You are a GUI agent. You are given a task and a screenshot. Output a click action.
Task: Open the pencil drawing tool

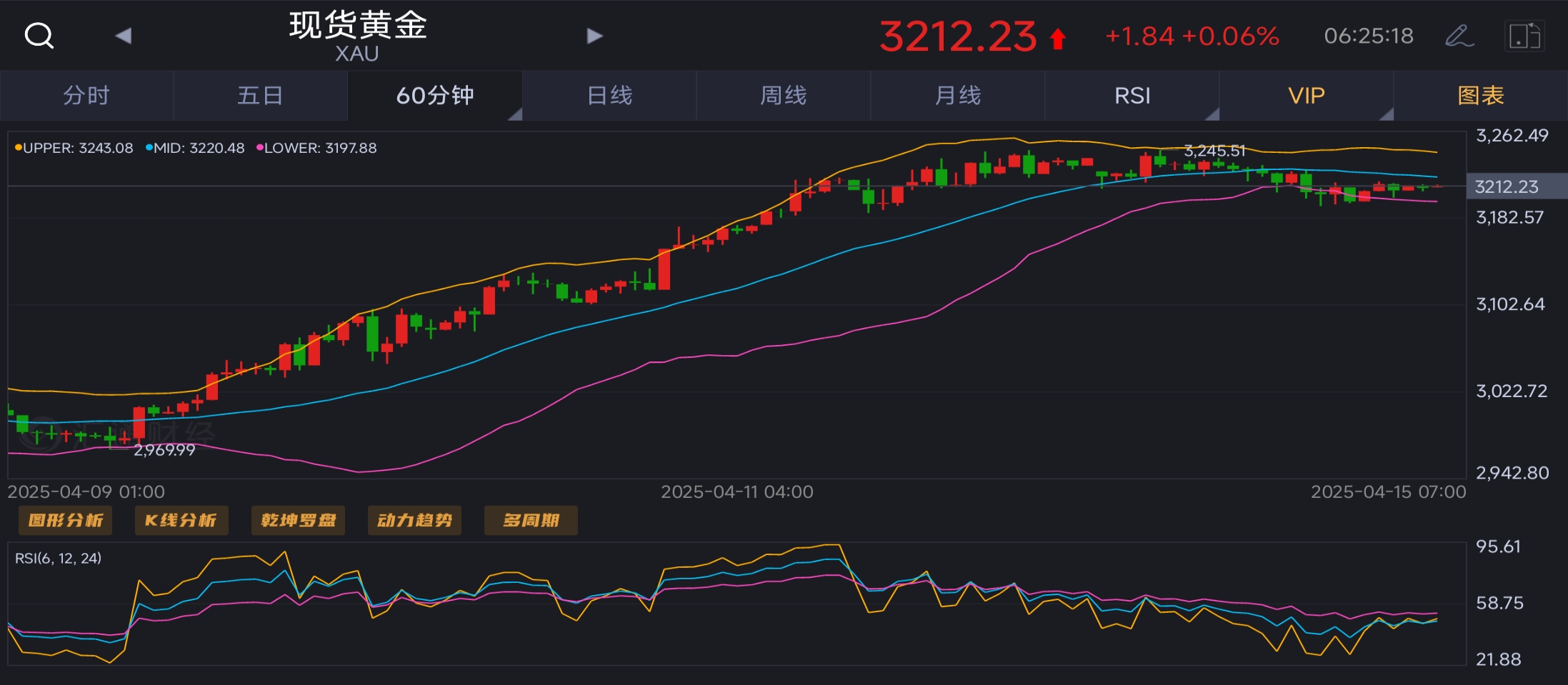1459,35
